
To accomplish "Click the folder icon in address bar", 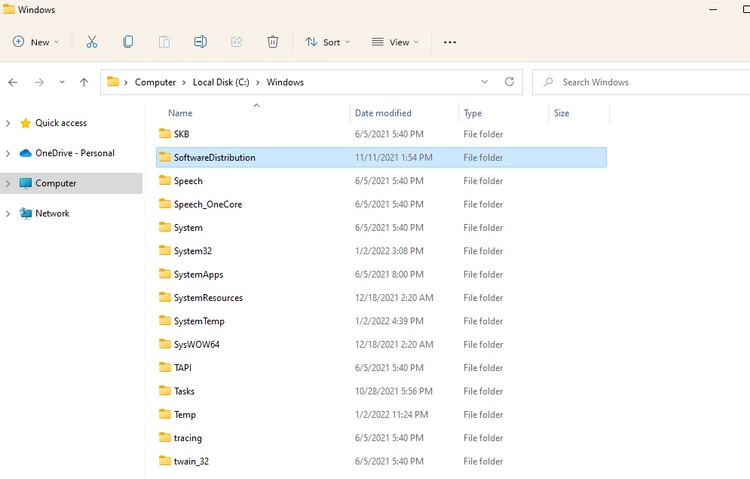I will pos(113,81).
